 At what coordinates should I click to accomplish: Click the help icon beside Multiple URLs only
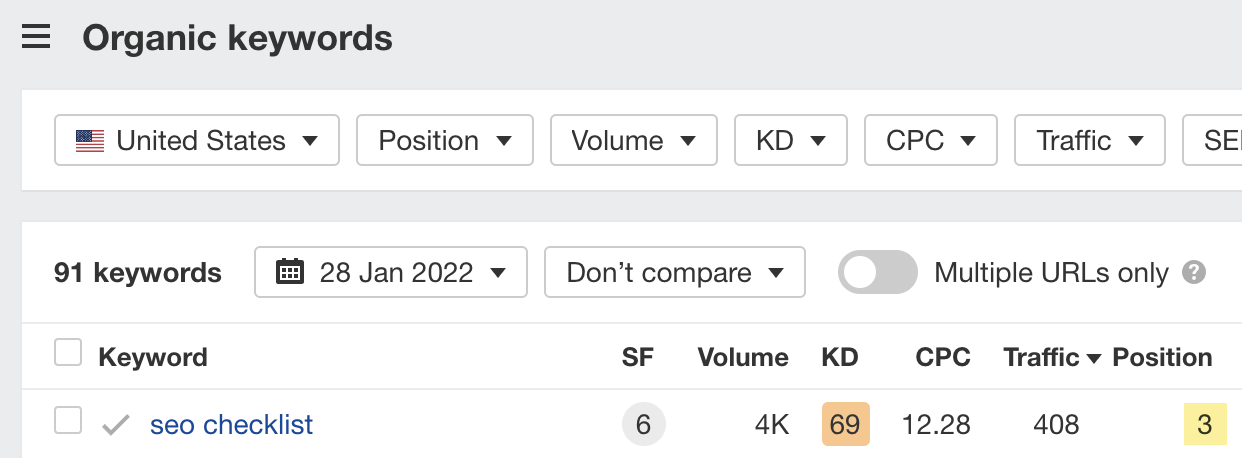pyautogui.click(x=1193, y=273)
